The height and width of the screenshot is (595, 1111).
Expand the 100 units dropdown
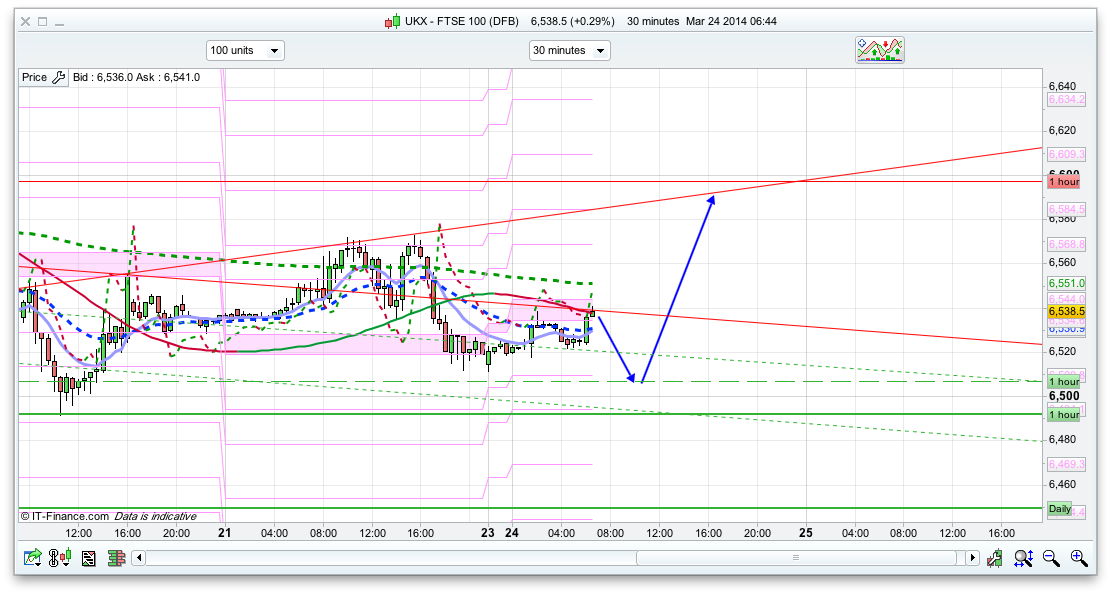tap(245, 50)
